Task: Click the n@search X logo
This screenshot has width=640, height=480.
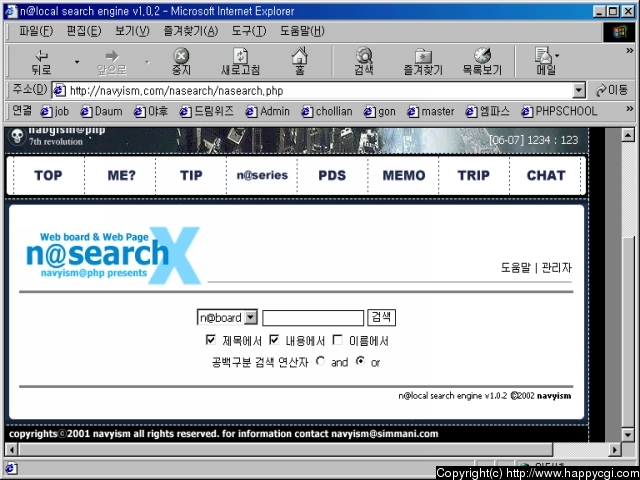Action: coord(113,255)
